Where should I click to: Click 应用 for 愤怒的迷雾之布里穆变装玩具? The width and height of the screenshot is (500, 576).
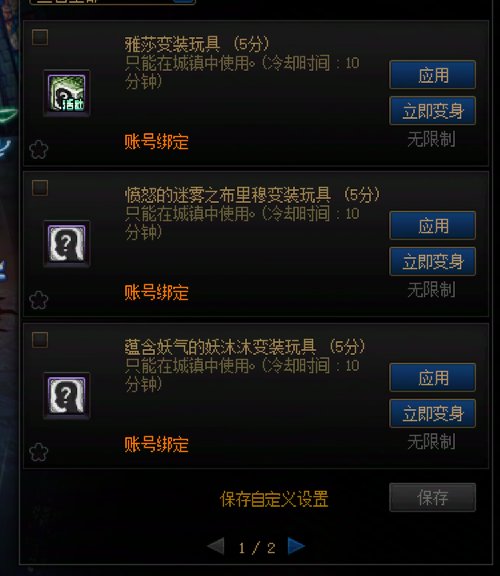[x=432, y=226]
